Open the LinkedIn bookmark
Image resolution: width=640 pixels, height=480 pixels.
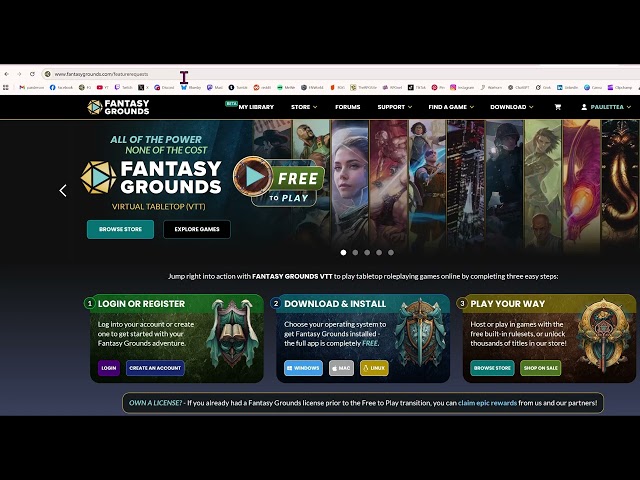567,87
